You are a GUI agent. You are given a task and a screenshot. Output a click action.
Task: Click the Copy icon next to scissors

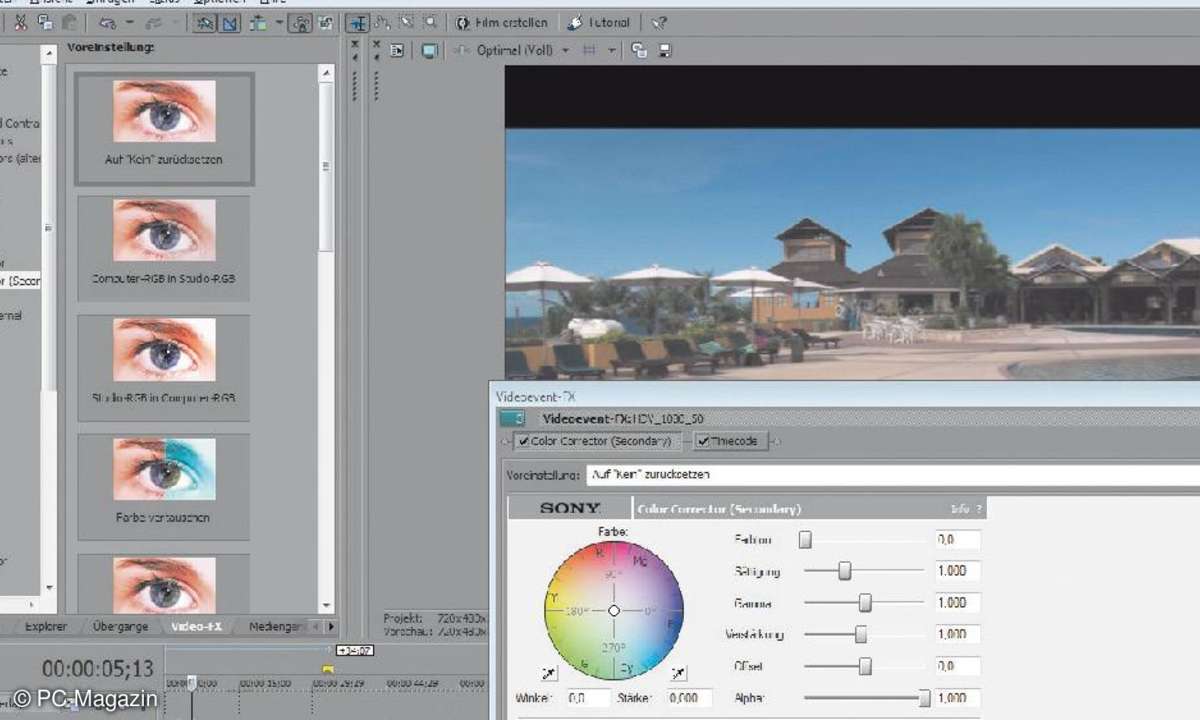click(44, 22)
